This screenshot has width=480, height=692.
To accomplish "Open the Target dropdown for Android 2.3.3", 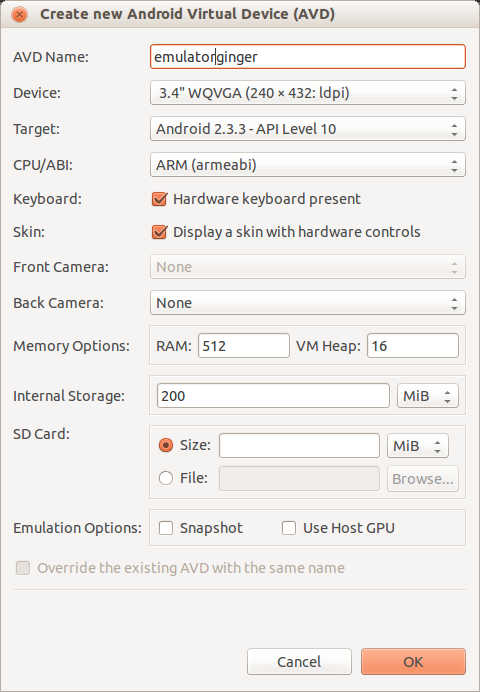I will pos(308,129).
